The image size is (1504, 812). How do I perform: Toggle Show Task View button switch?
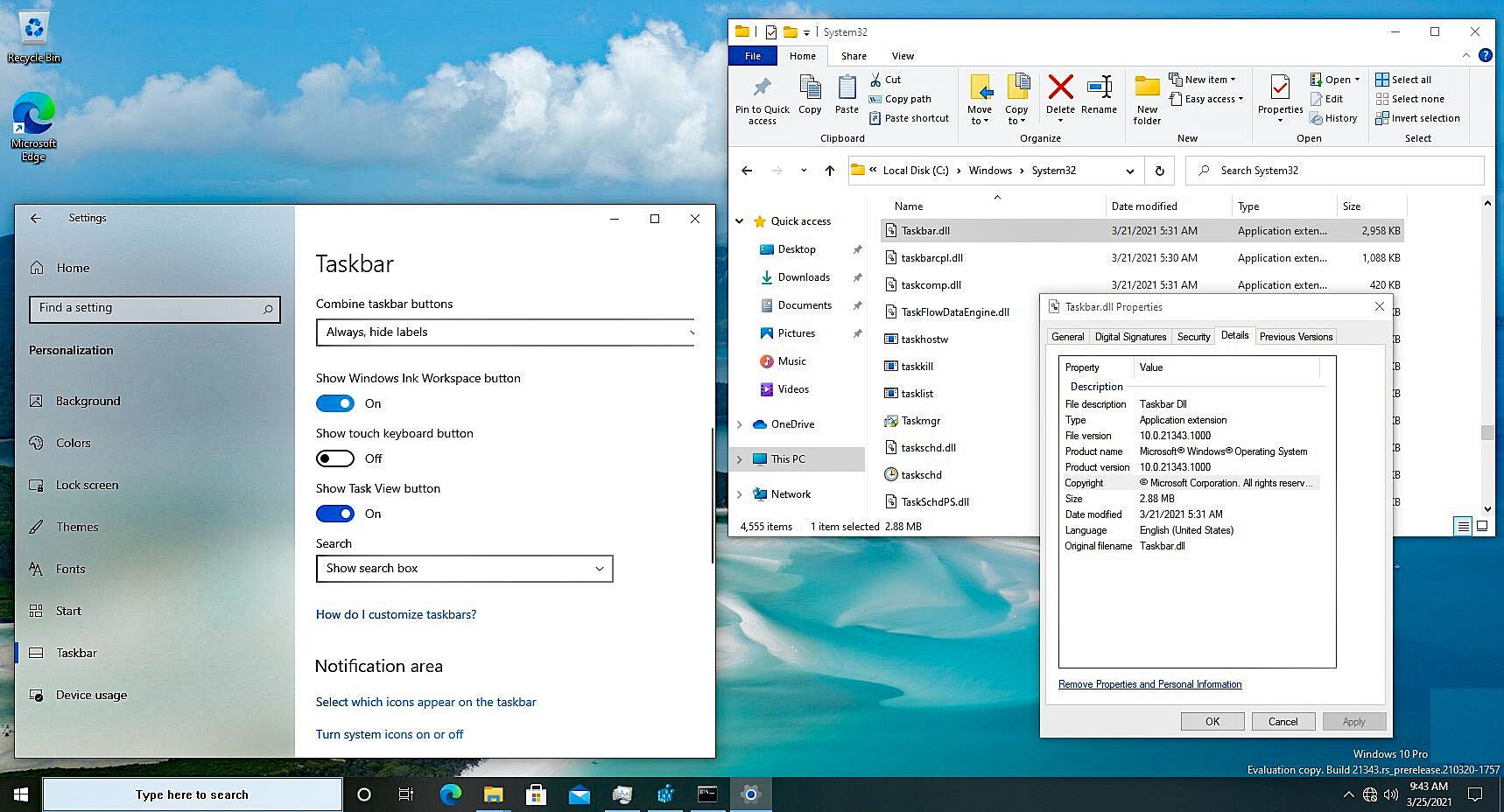pos(334,514)
